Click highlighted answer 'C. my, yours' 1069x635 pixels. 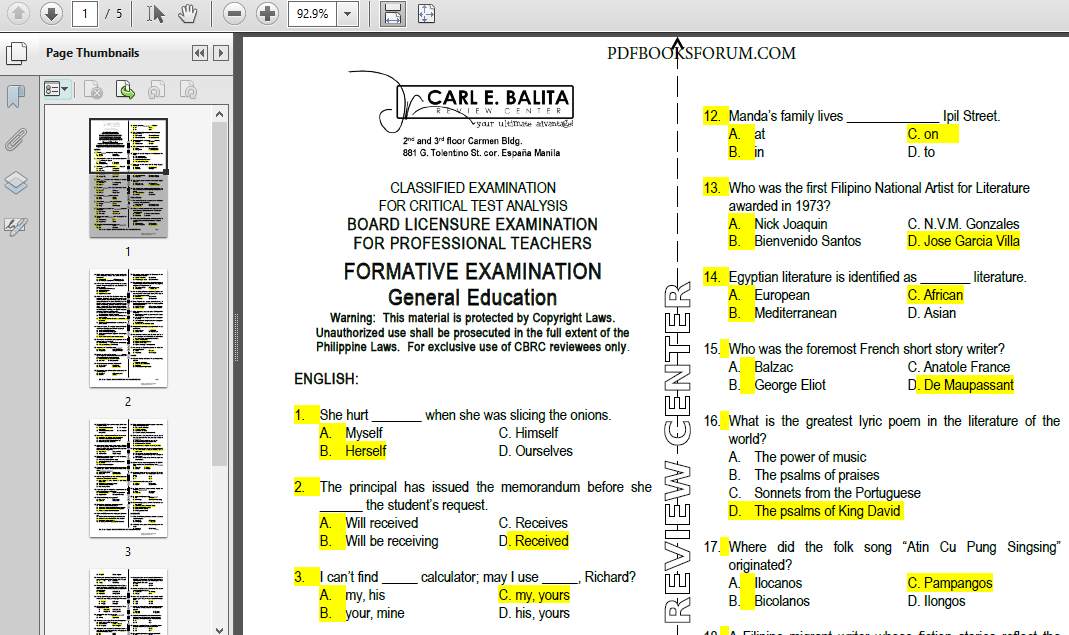click(x=534, y=595)
